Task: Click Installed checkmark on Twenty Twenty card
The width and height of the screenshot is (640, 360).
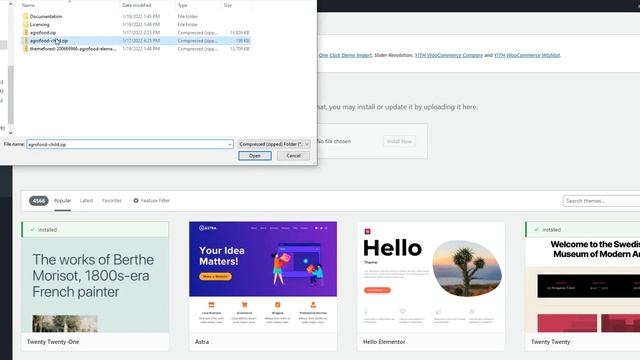Action: pos(537,230)
